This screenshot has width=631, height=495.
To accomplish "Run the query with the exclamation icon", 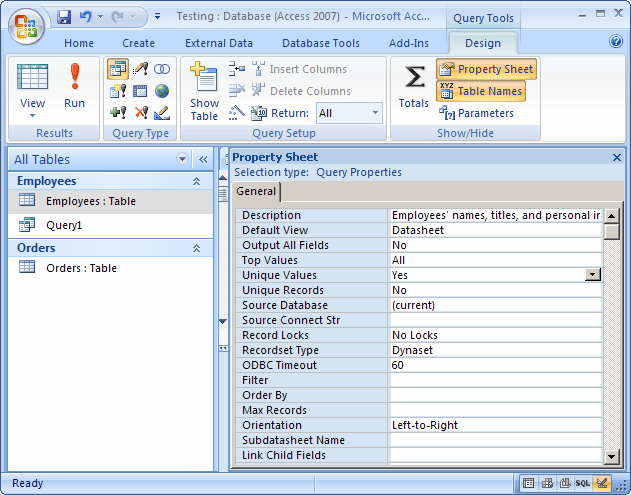I will coord(74,87).
